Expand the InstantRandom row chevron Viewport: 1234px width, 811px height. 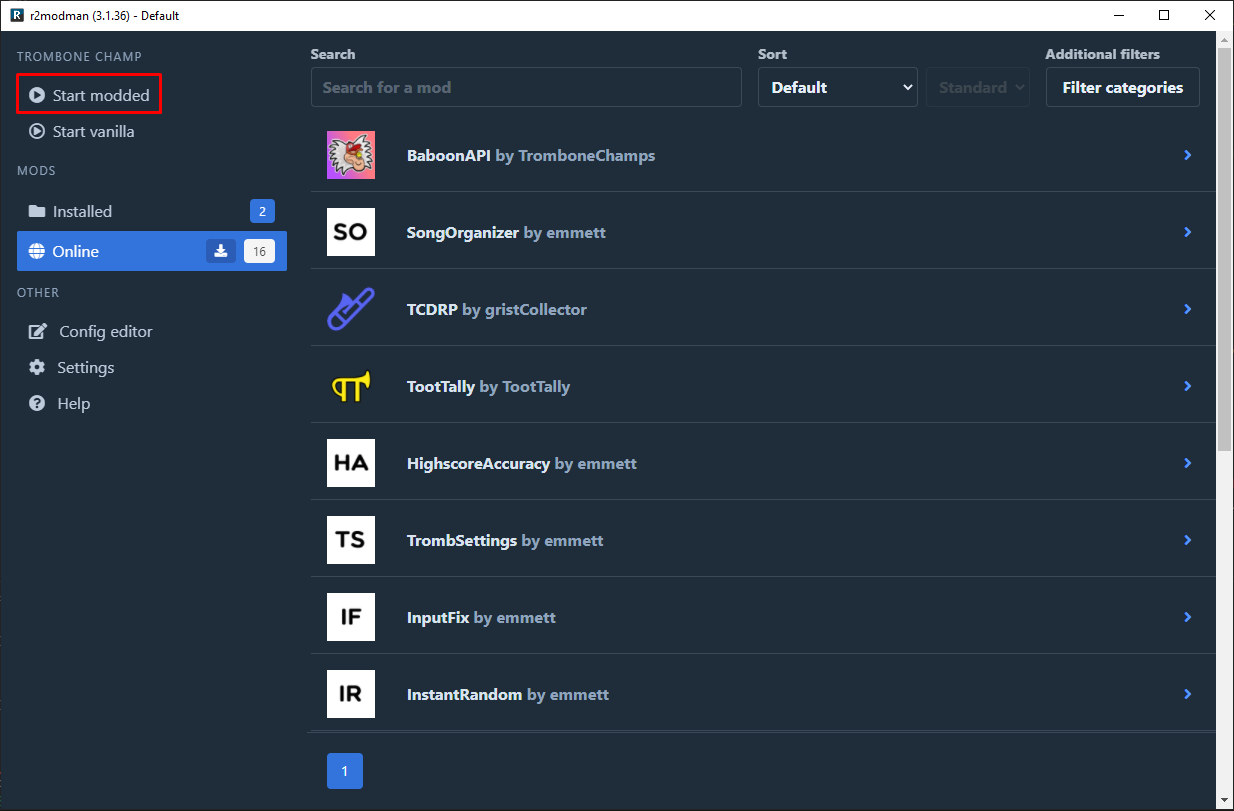(1188, 694)
